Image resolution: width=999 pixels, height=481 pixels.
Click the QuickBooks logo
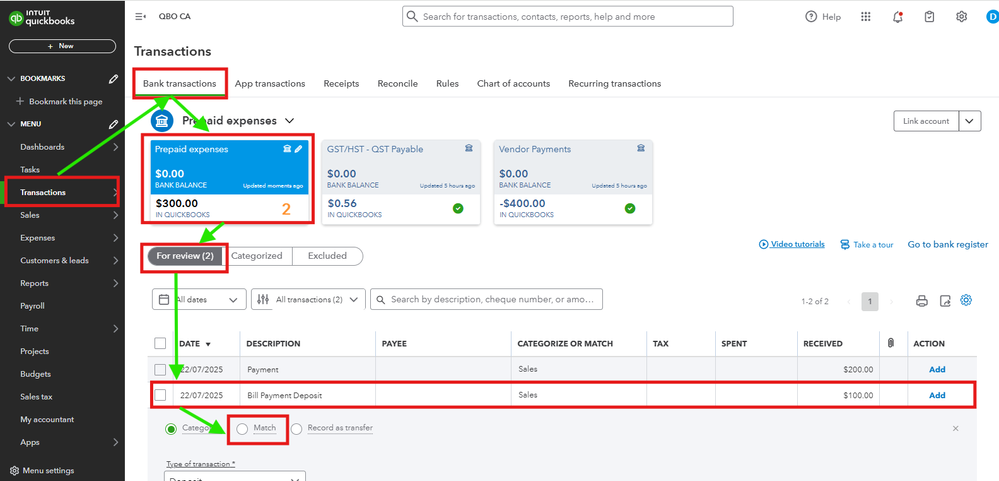[x=42, y=18]
